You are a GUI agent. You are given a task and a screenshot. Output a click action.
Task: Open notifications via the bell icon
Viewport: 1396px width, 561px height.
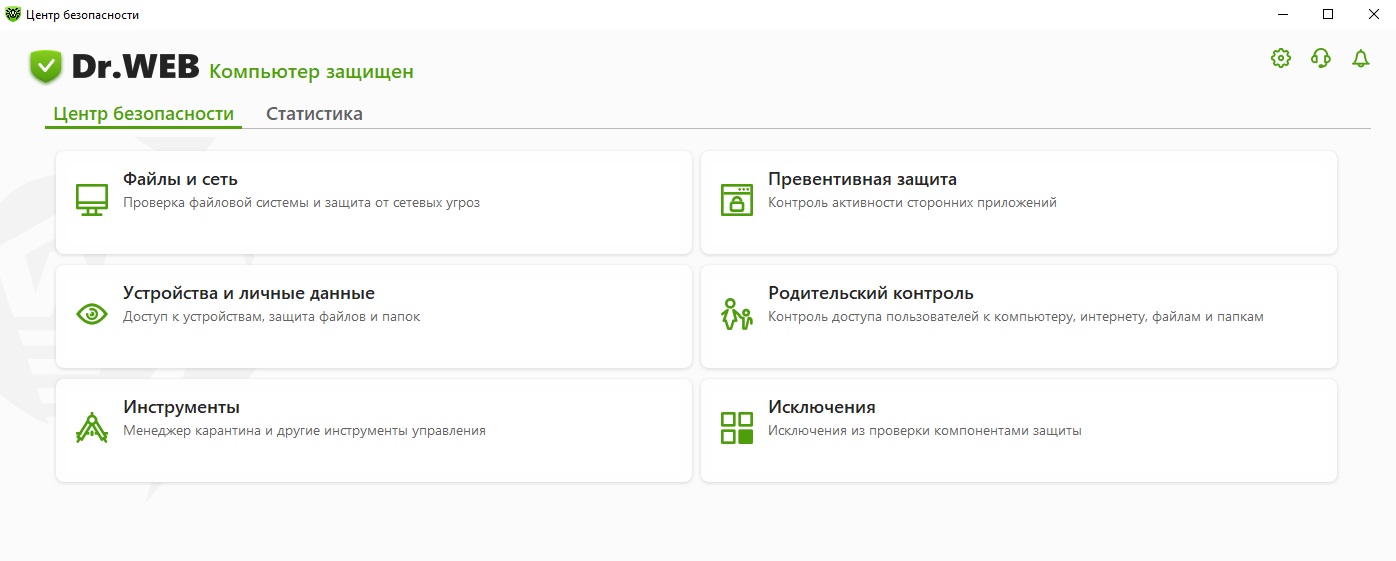1360,58
